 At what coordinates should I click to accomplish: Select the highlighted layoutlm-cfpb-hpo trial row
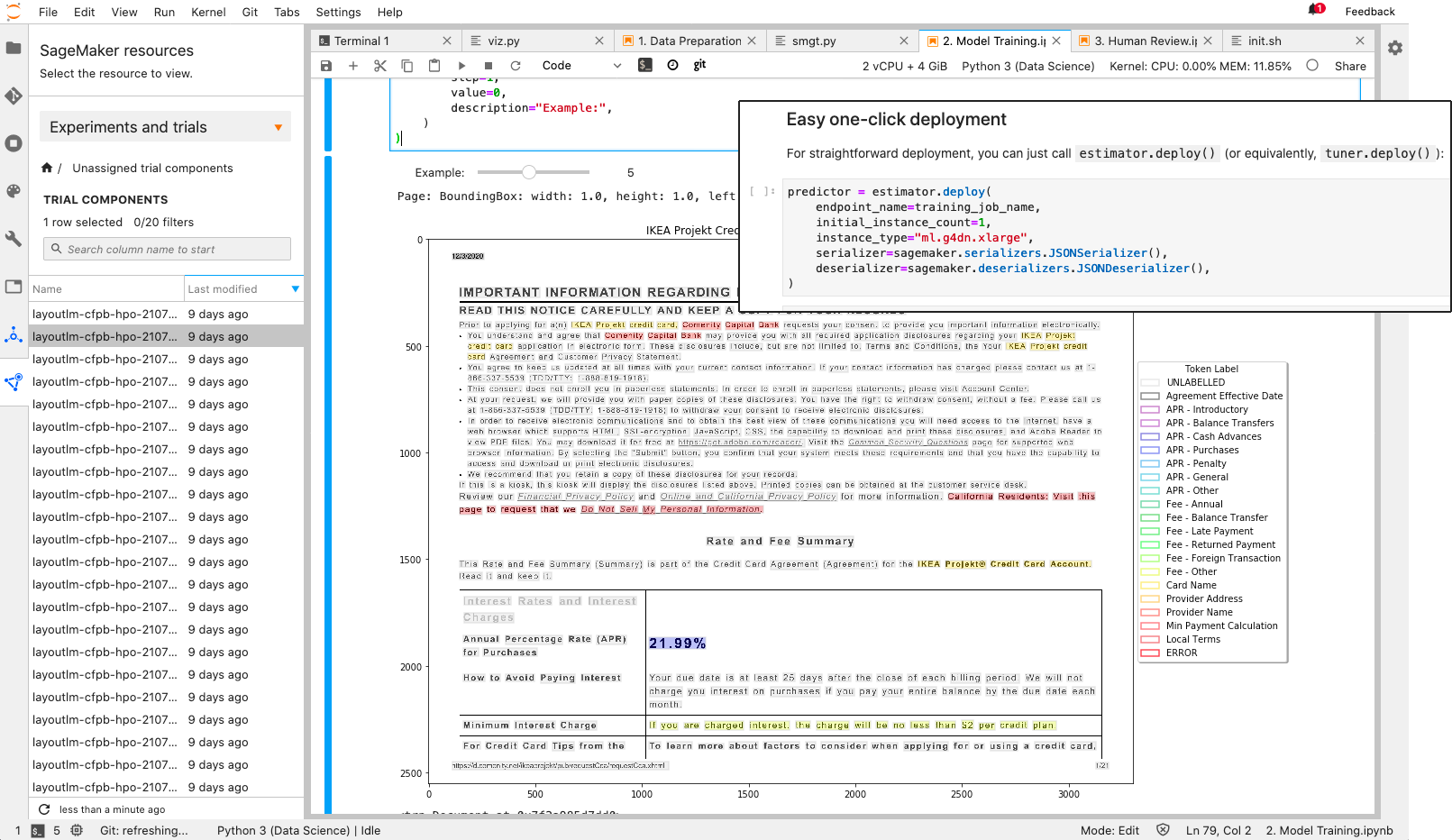pos(166,336)
